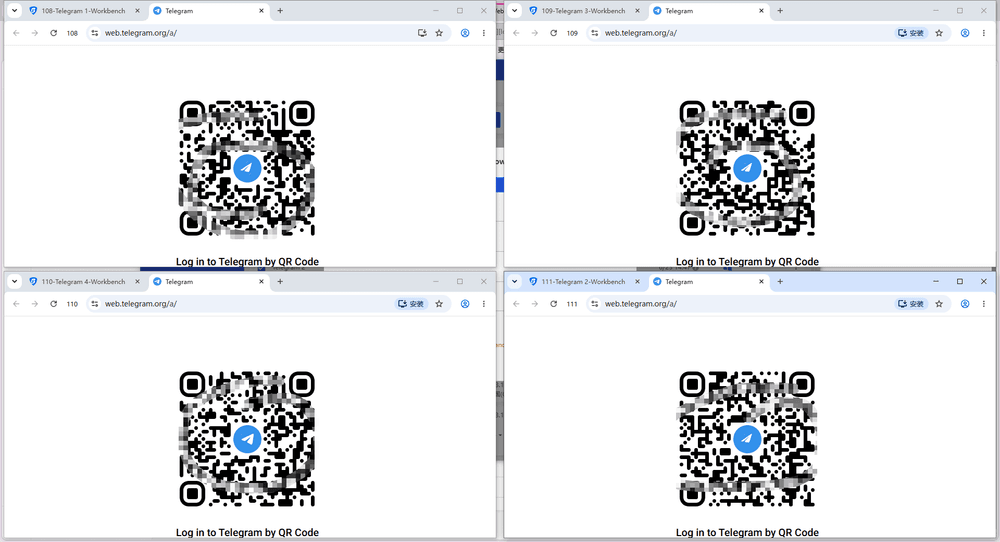Open Chrome three-dot menu in 111 window
Screen dimensions: 1000x542
click(x=983, y=304)
